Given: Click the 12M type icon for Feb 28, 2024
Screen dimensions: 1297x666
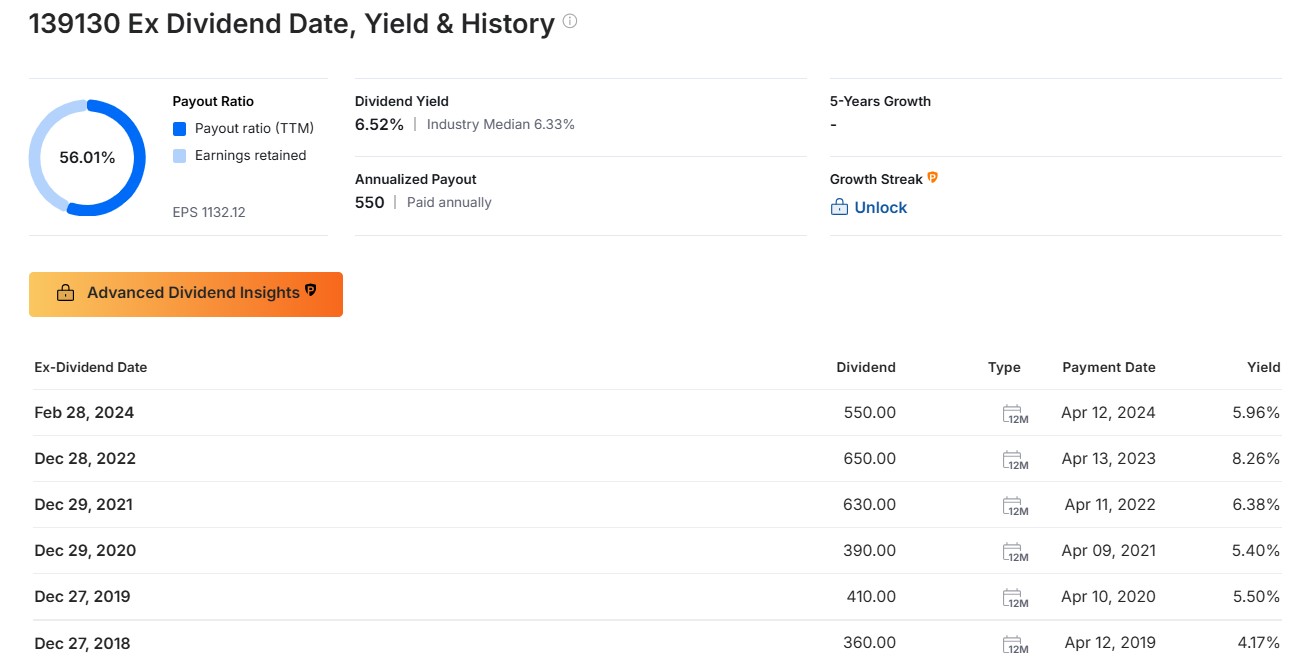Looking at the screenshot, I should [x=1014, y=414].
